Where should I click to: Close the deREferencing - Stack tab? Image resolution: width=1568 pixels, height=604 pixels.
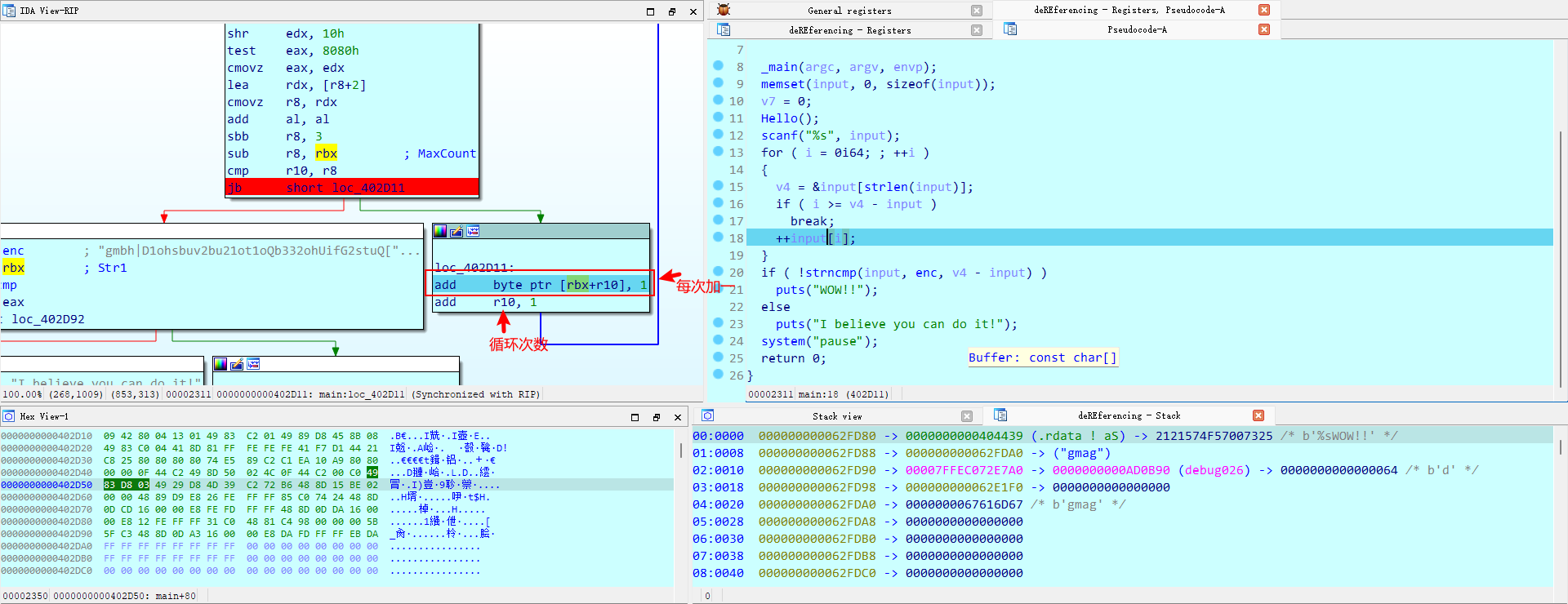1258,415
